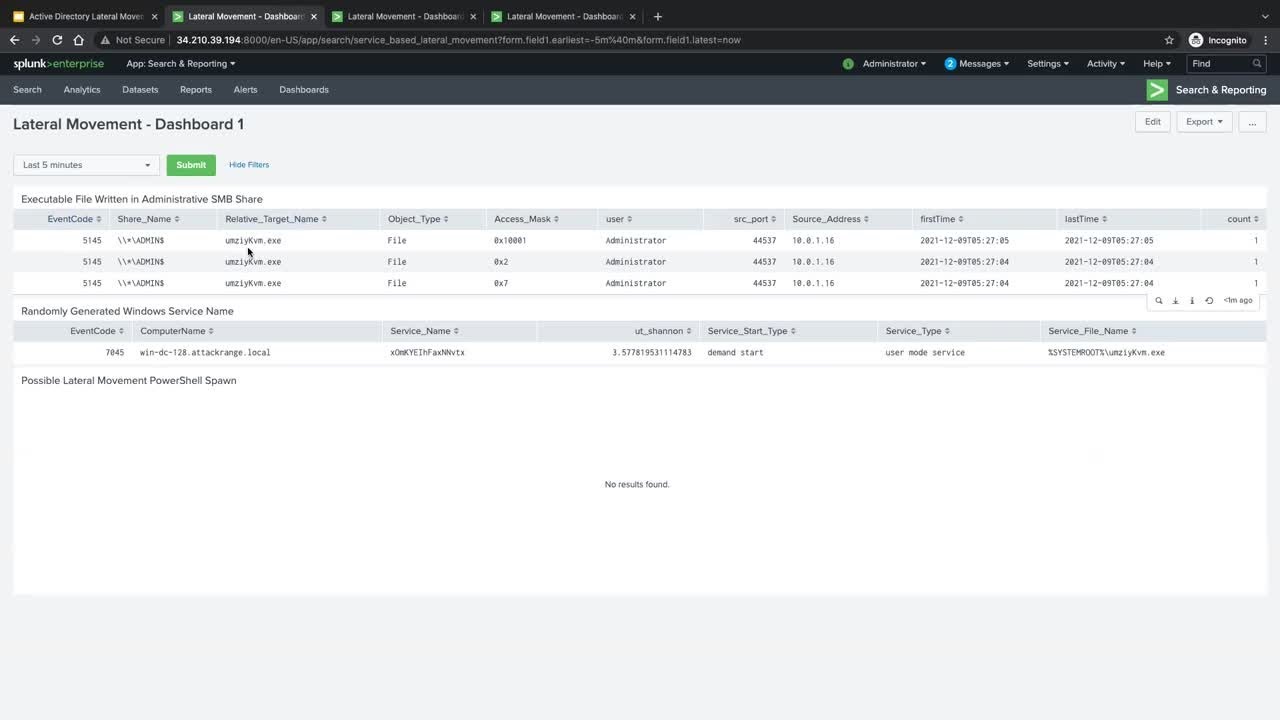Expand the Messages menu

(984, 64)
